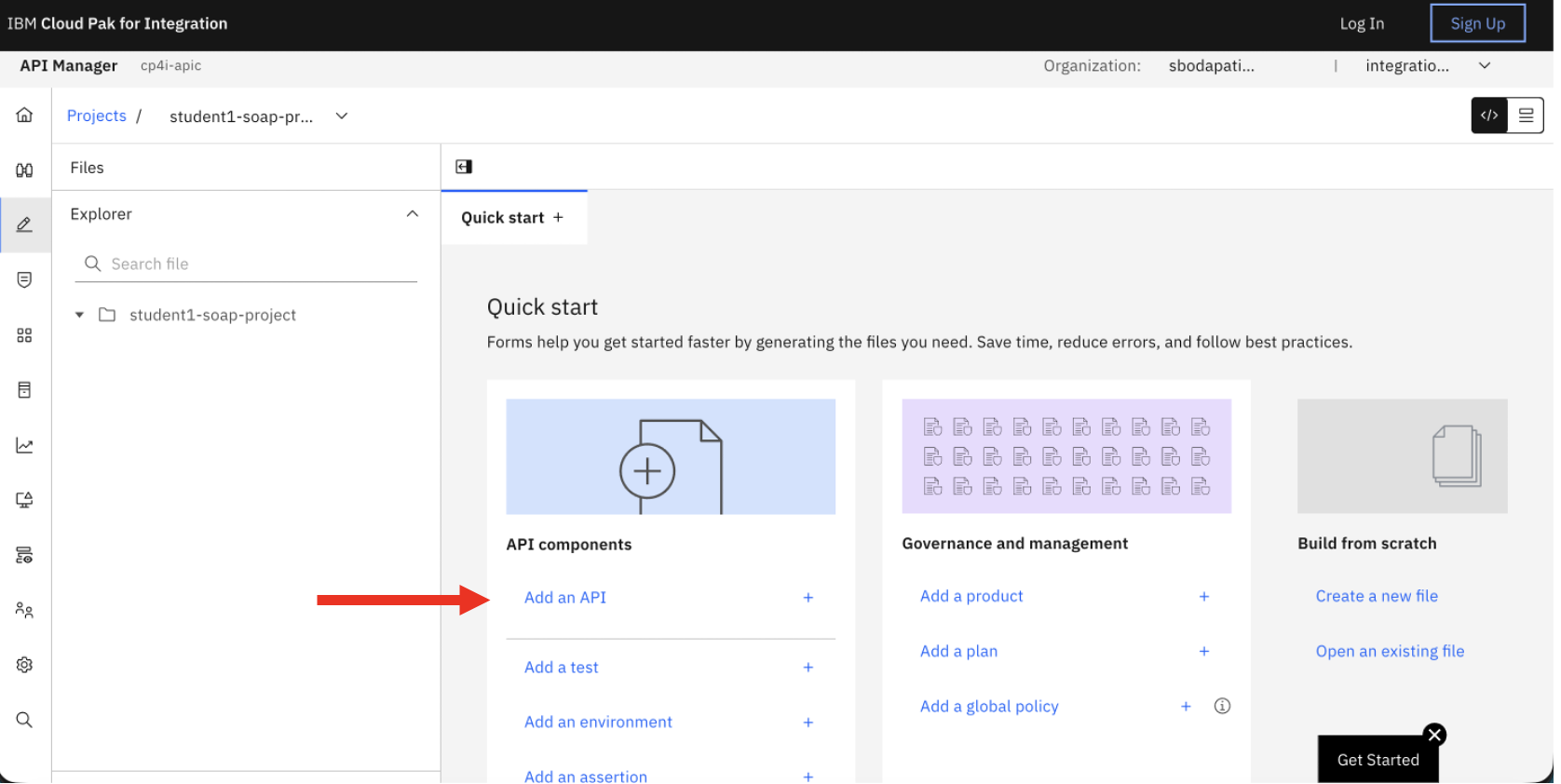
Task: Click the sbodapati organization name
Action: 1211,66
